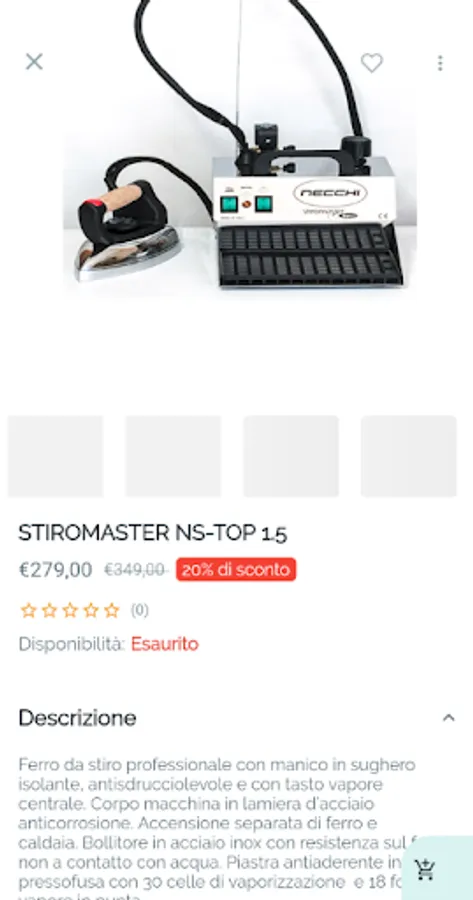The width and height of the screenshot is (473, 900).
Task: Click the first rating star
Action: click(28, 610)
